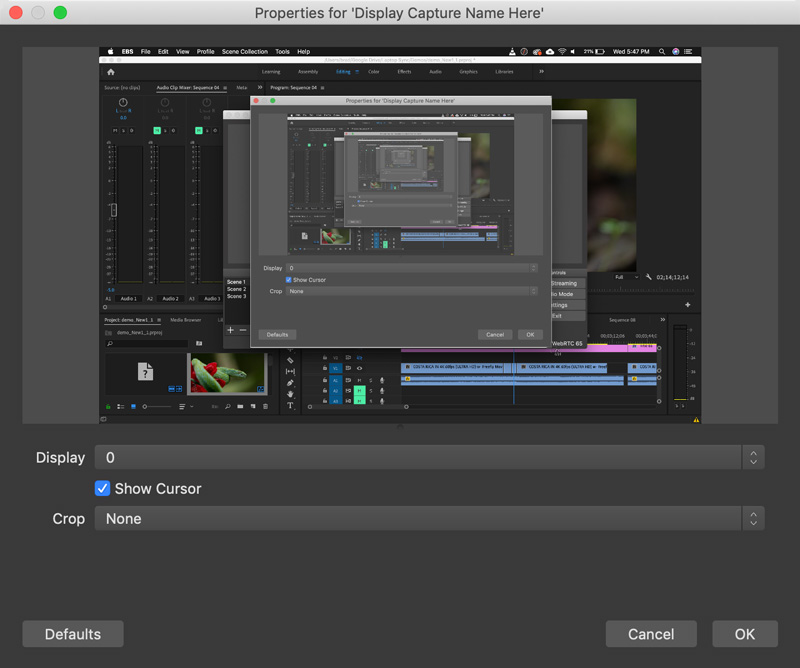Screen dimensions: 800x668
Task: Open the Tools menu in the previewed menu bar
Action: pos(282,52)
